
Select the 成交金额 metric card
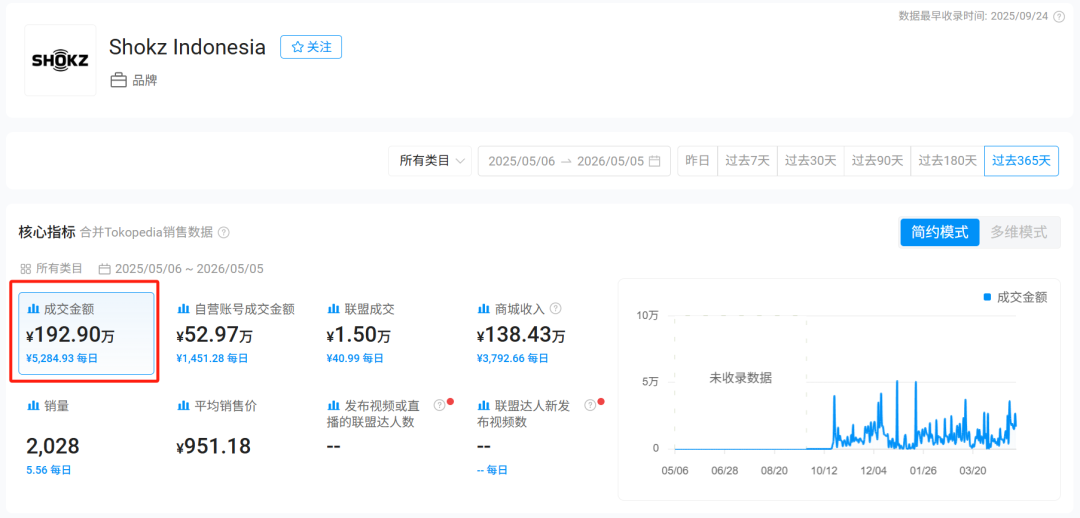point(86,334)
